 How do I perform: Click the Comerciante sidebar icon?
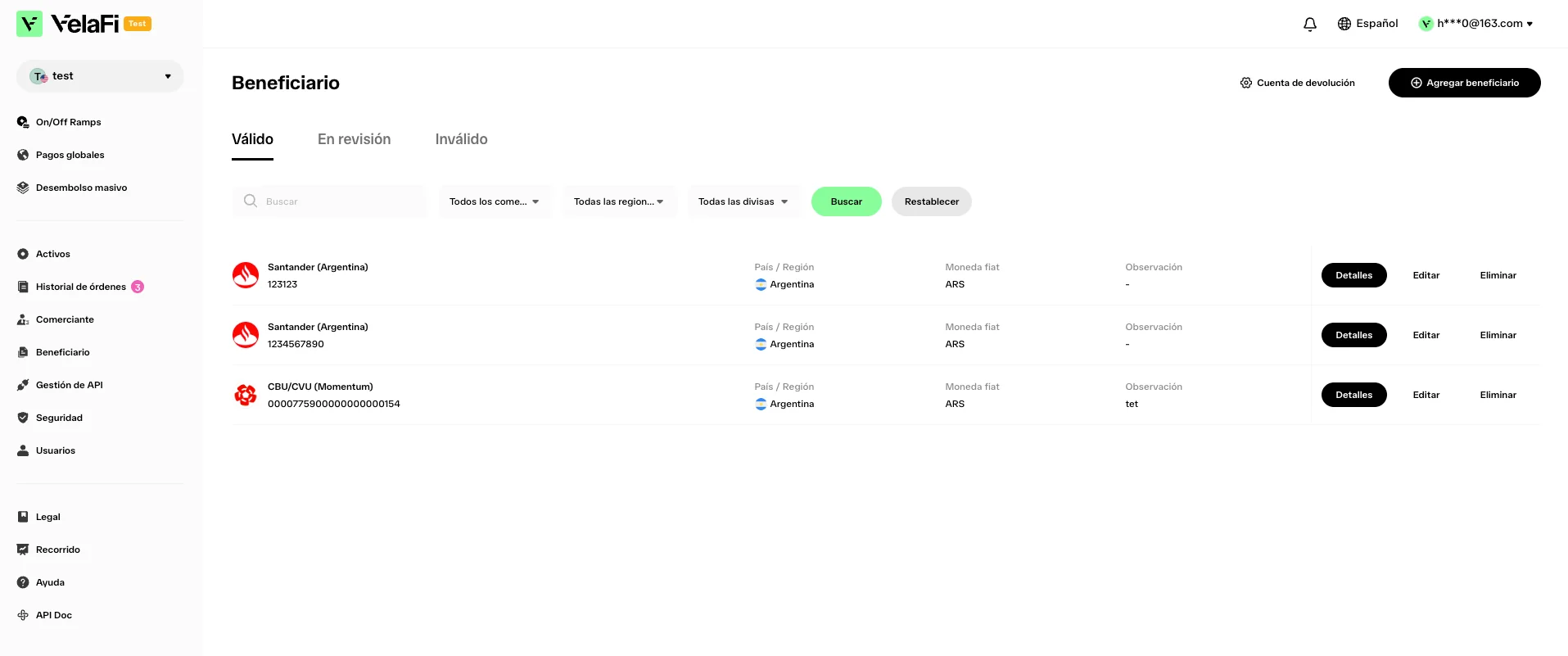[23, 319]
